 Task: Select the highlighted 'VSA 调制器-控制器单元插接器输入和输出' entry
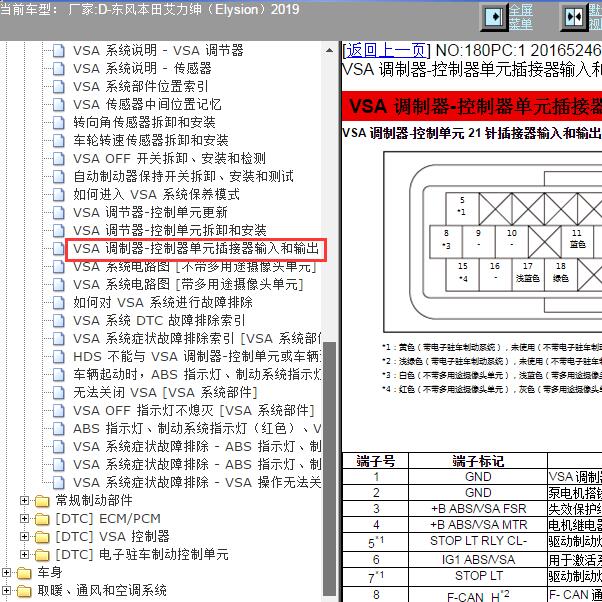(196, 249)
